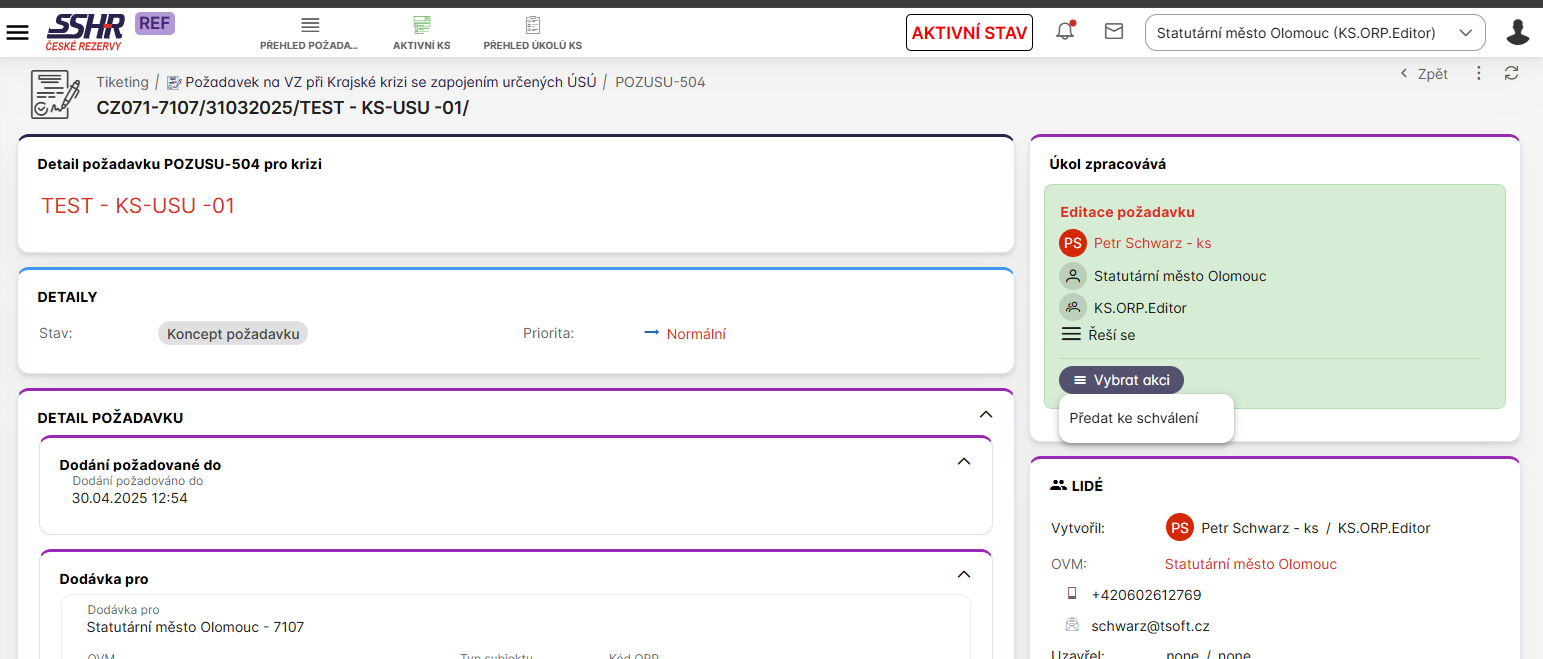The image size is (1543, 659).
Task: Open the user profile avatar
Action: coord(1517,33)
